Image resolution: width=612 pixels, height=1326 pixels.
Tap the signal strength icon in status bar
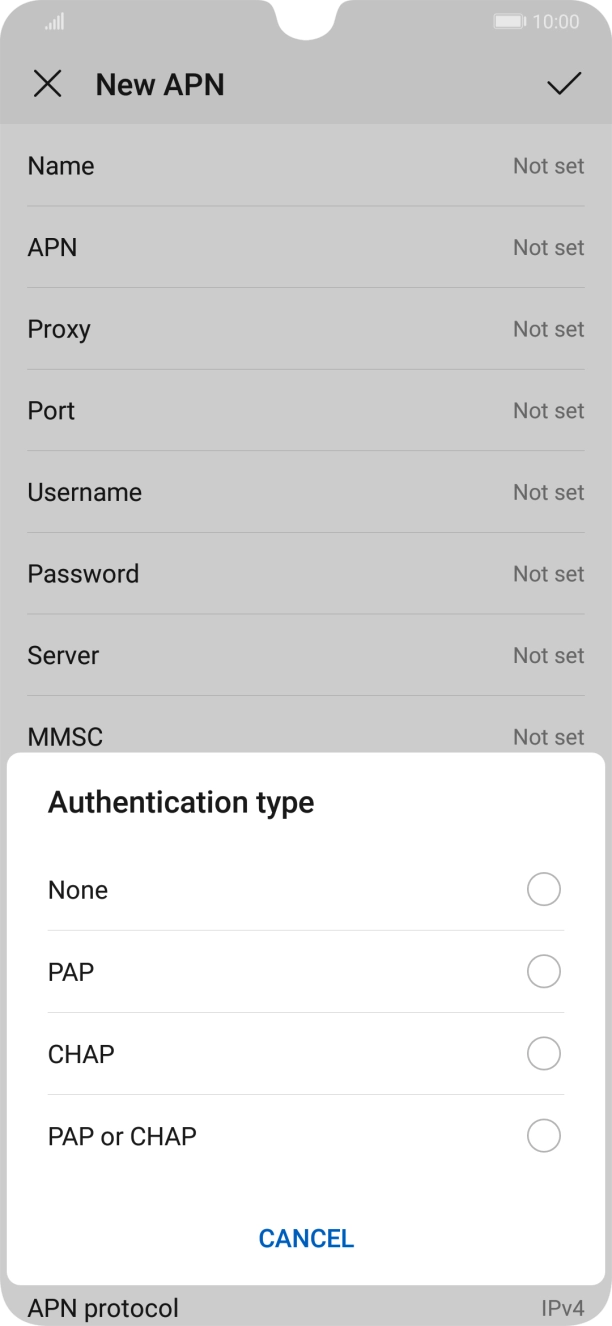(x=54, y=22)
